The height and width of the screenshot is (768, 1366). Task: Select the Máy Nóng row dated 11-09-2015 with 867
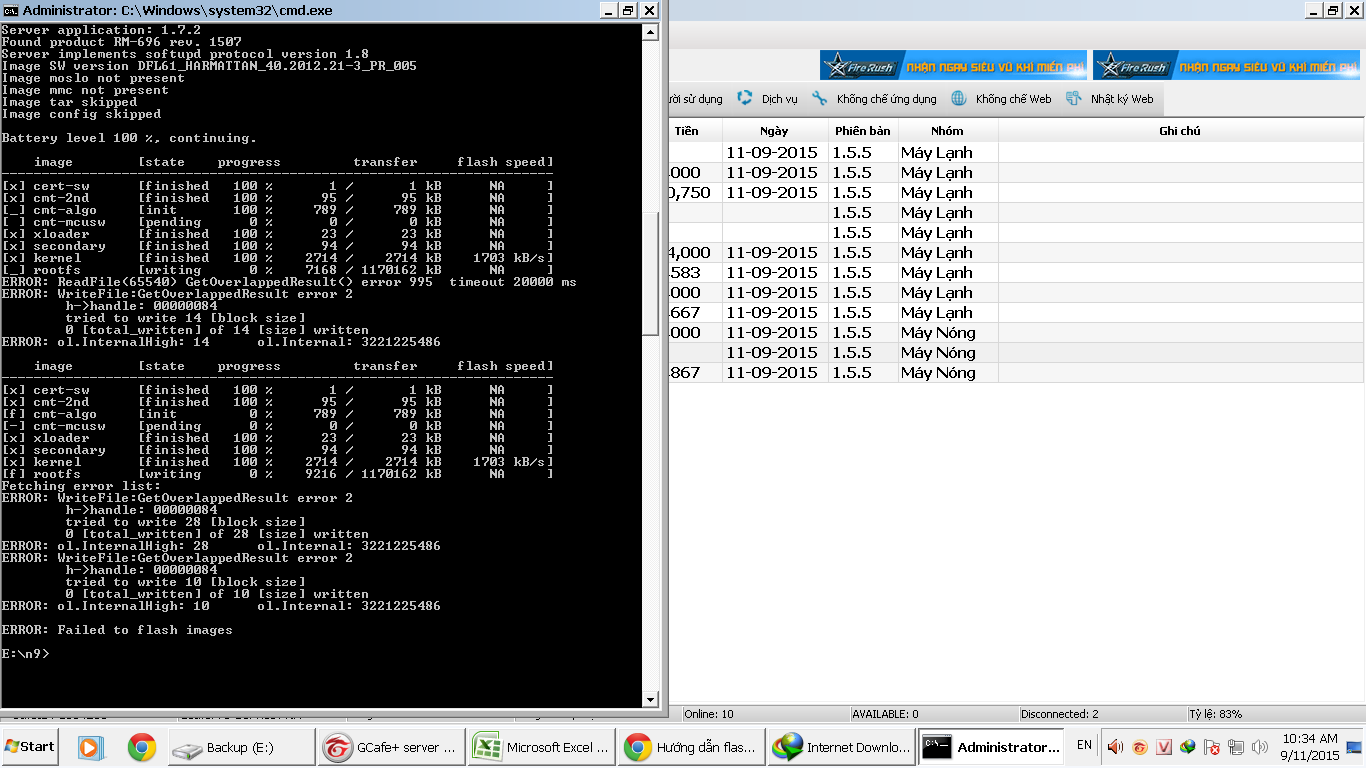pyautogui.click(x=936, y=373)
